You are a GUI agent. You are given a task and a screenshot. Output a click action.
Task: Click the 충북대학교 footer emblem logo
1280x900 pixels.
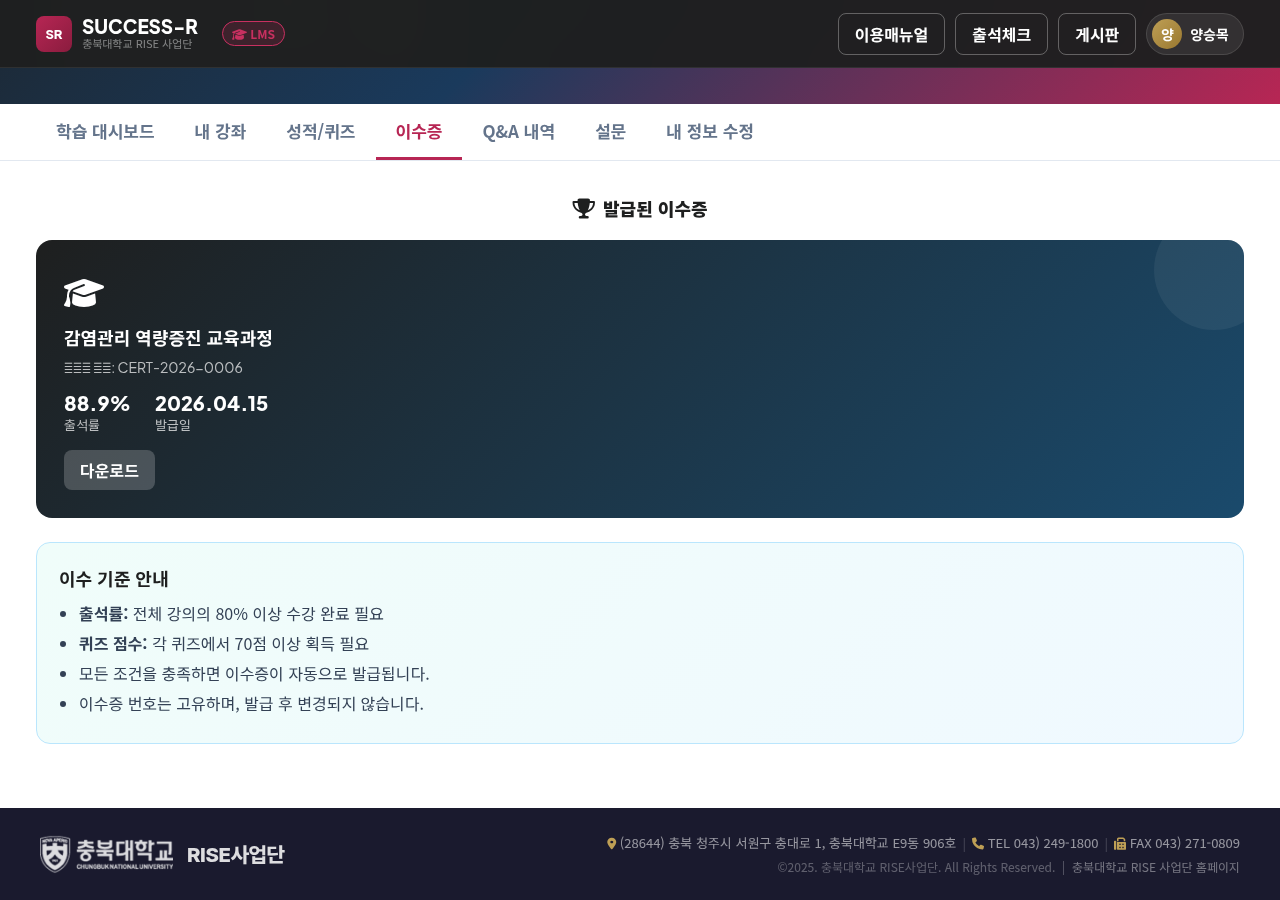(x=107, y=854)
